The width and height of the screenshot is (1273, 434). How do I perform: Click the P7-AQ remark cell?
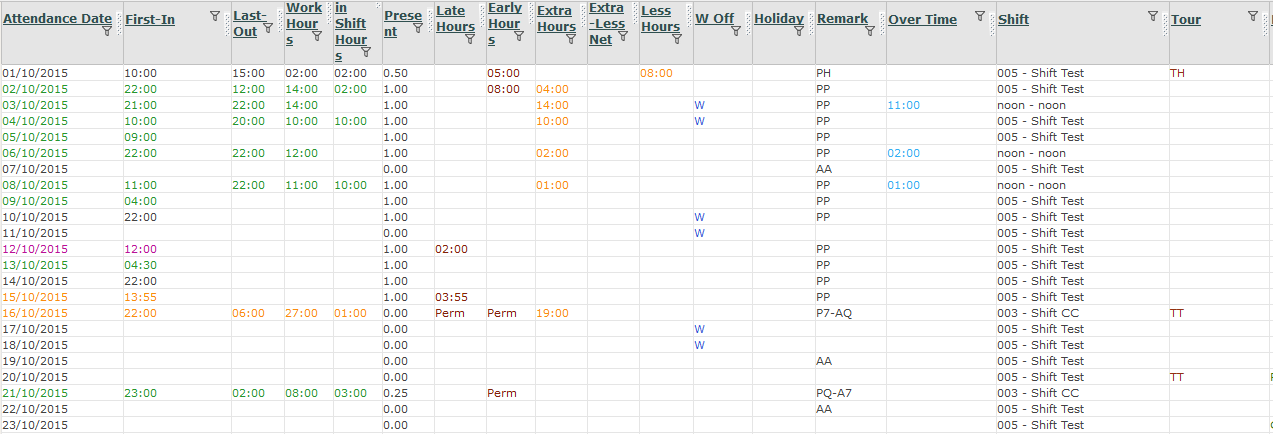tap(834, 313)
